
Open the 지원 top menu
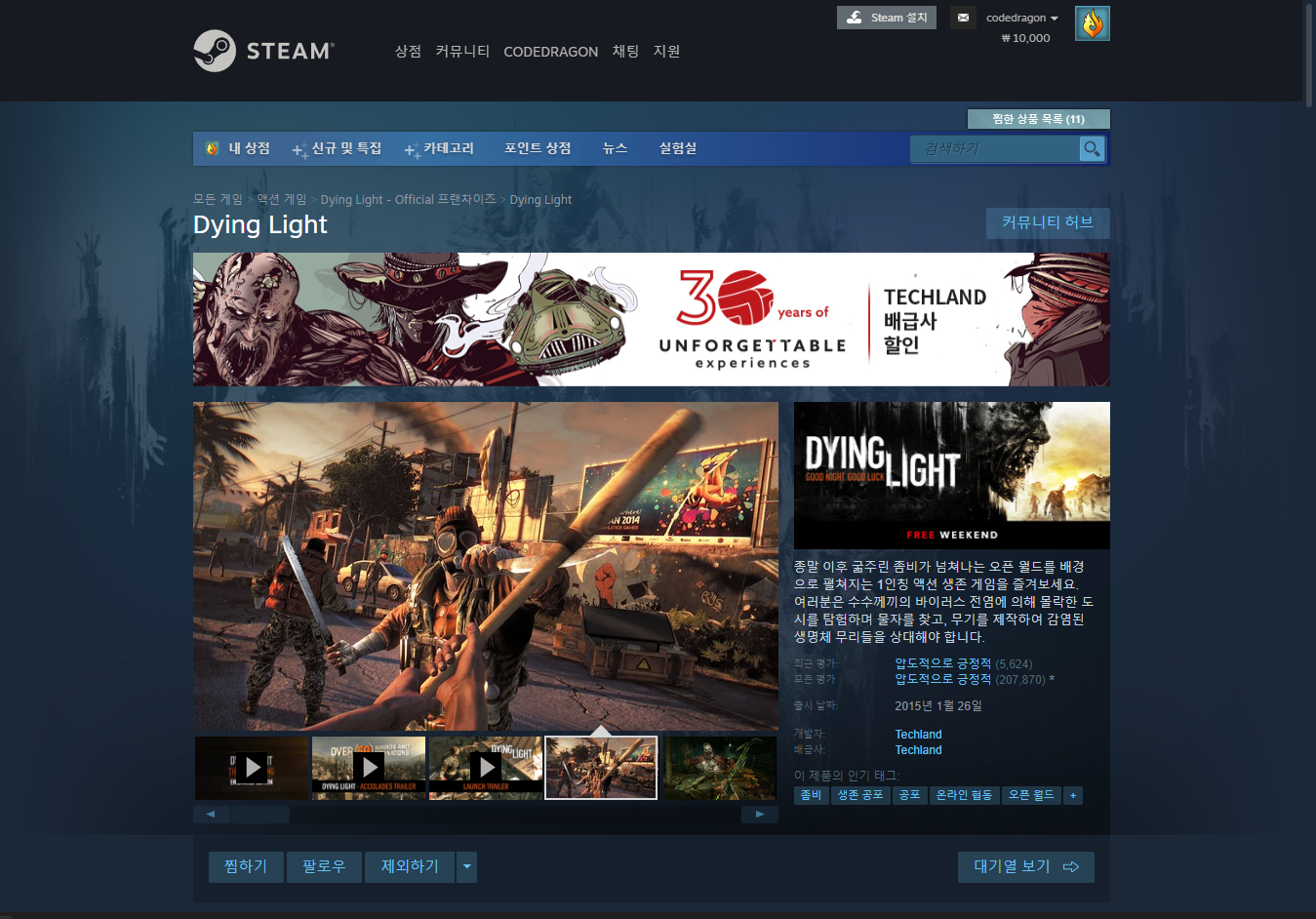[x=666, y=51]
